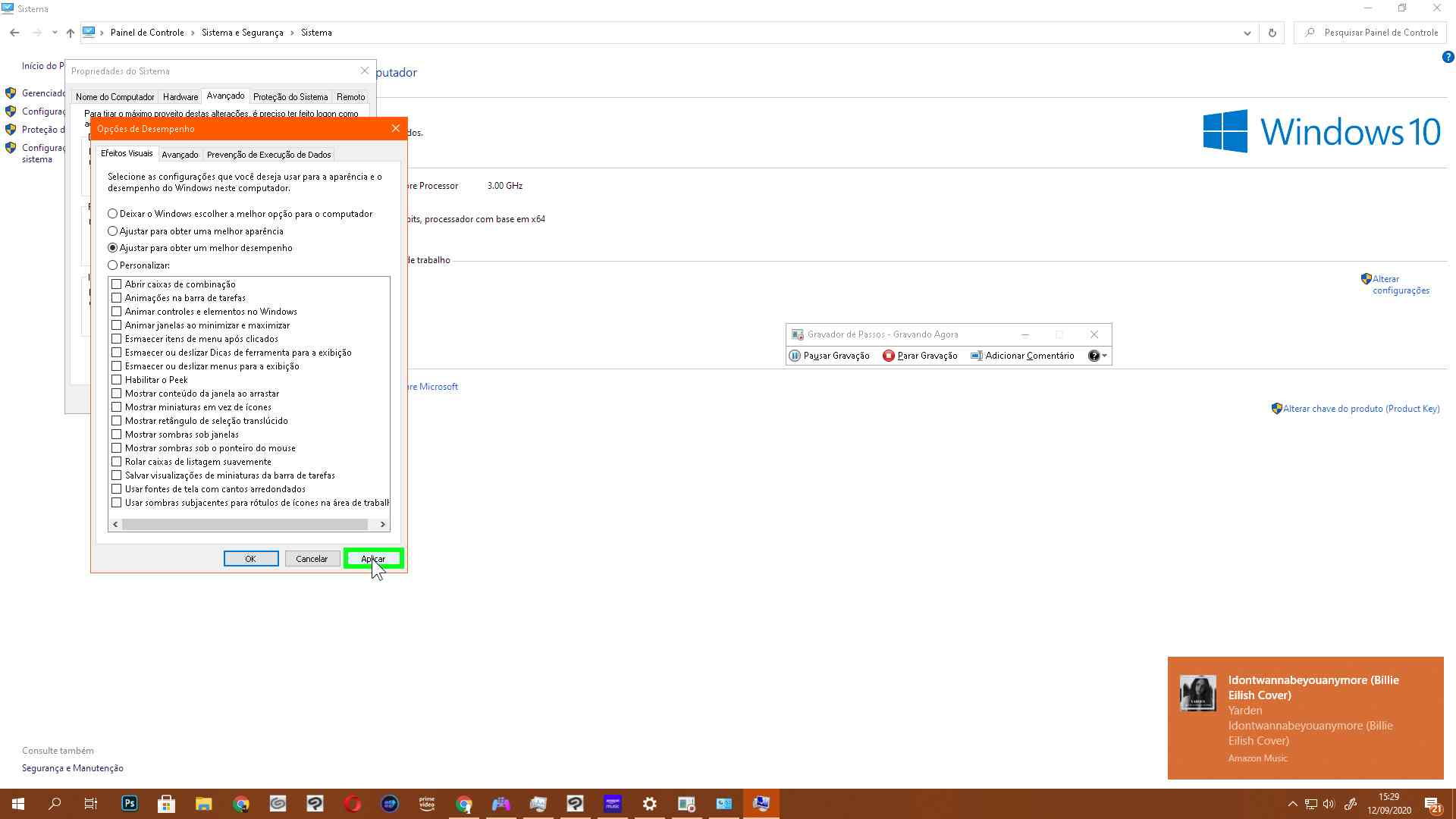The width and height of the screenshot is (1456, 819).
Task: Click the refresh icon beside address bar
Action: (x=1272, y=33)
